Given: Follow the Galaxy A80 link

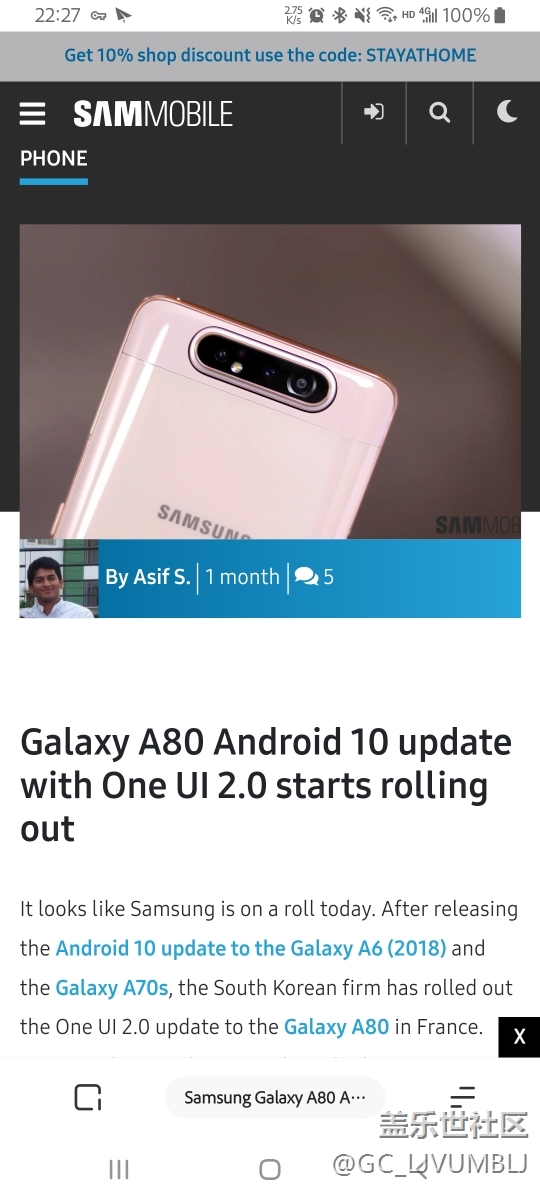Looking at the screenshot, I should 336,1027.
